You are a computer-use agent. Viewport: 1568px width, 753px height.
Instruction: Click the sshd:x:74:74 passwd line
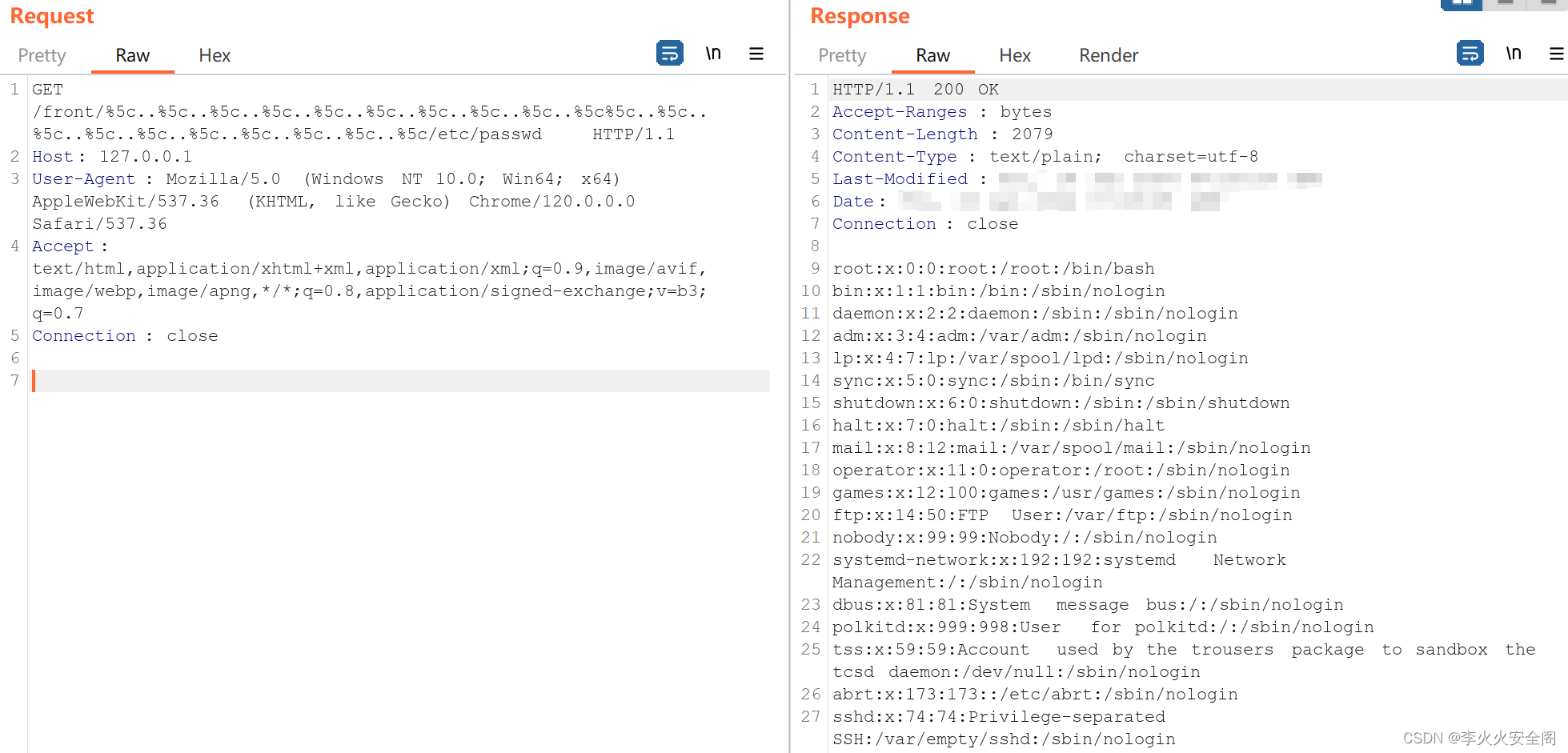[x=1004, y=728]
